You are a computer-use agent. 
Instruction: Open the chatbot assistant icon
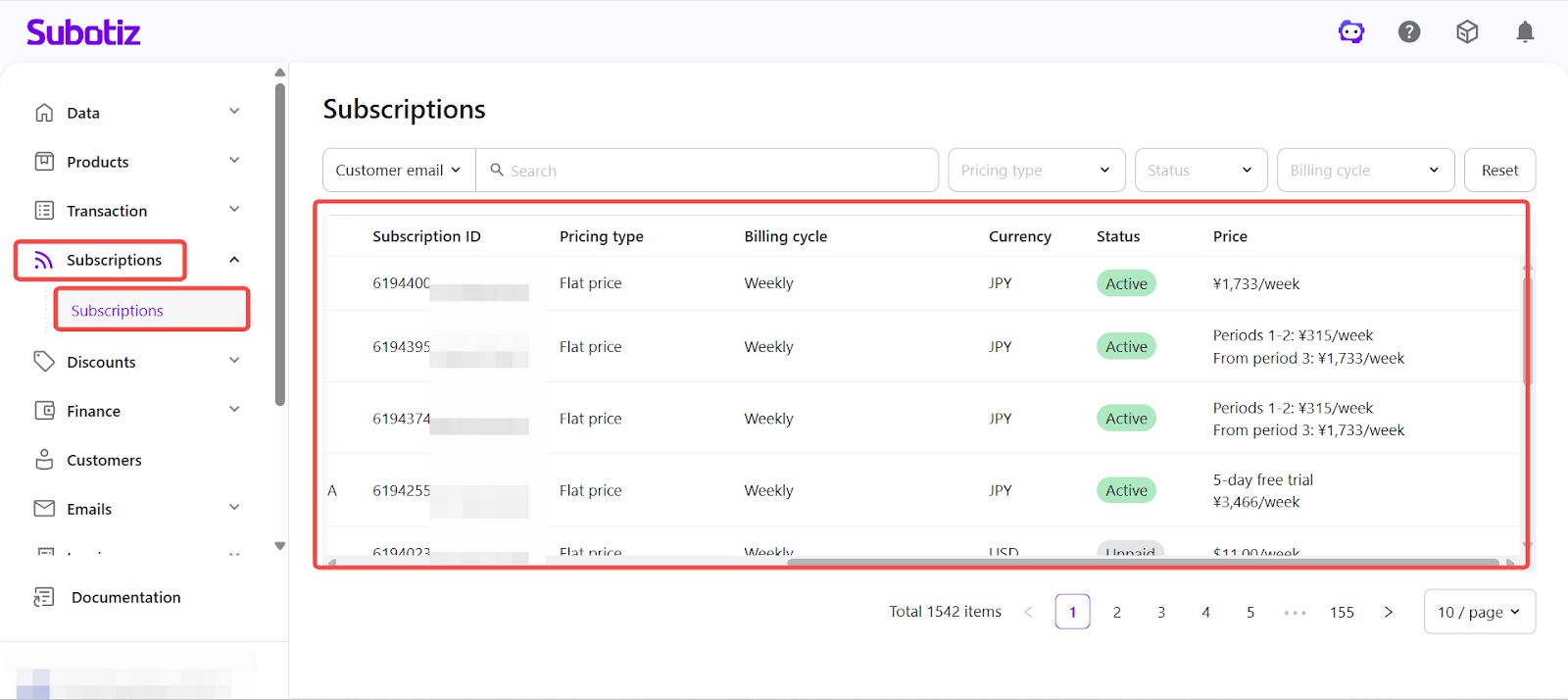tap(1351, 32)
